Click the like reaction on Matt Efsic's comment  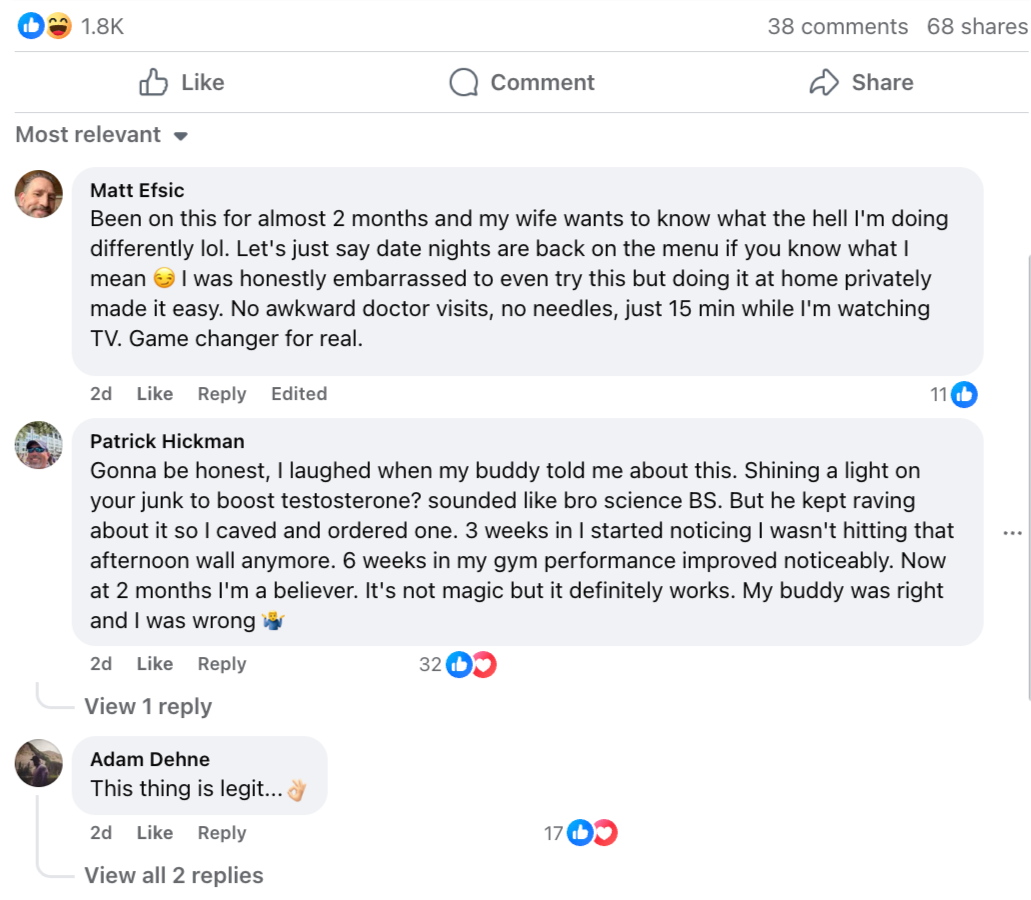click(x=964, y=395)
